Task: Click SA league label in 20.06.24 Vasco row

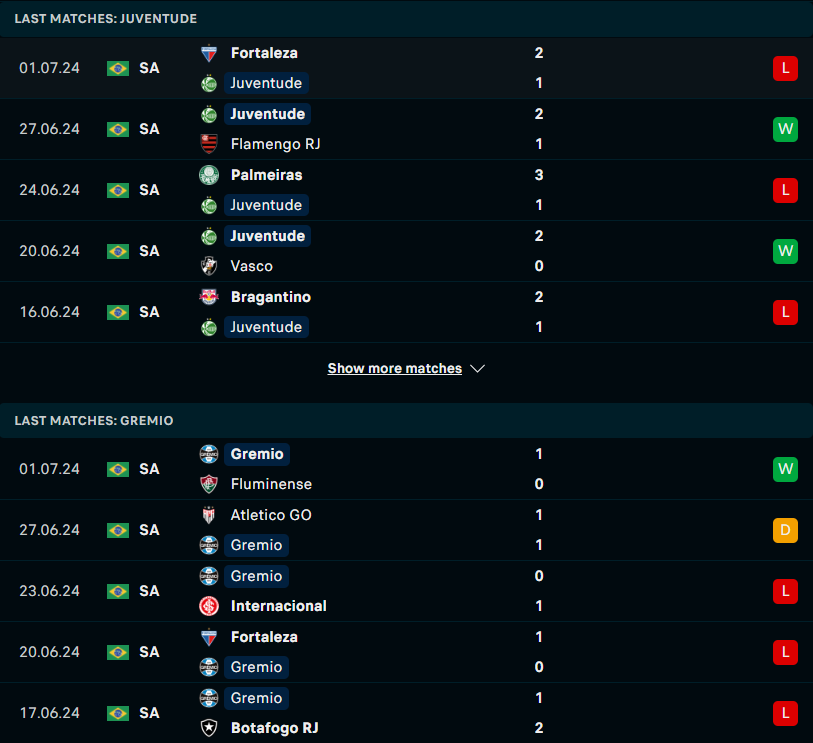Action: pos(149,251)
